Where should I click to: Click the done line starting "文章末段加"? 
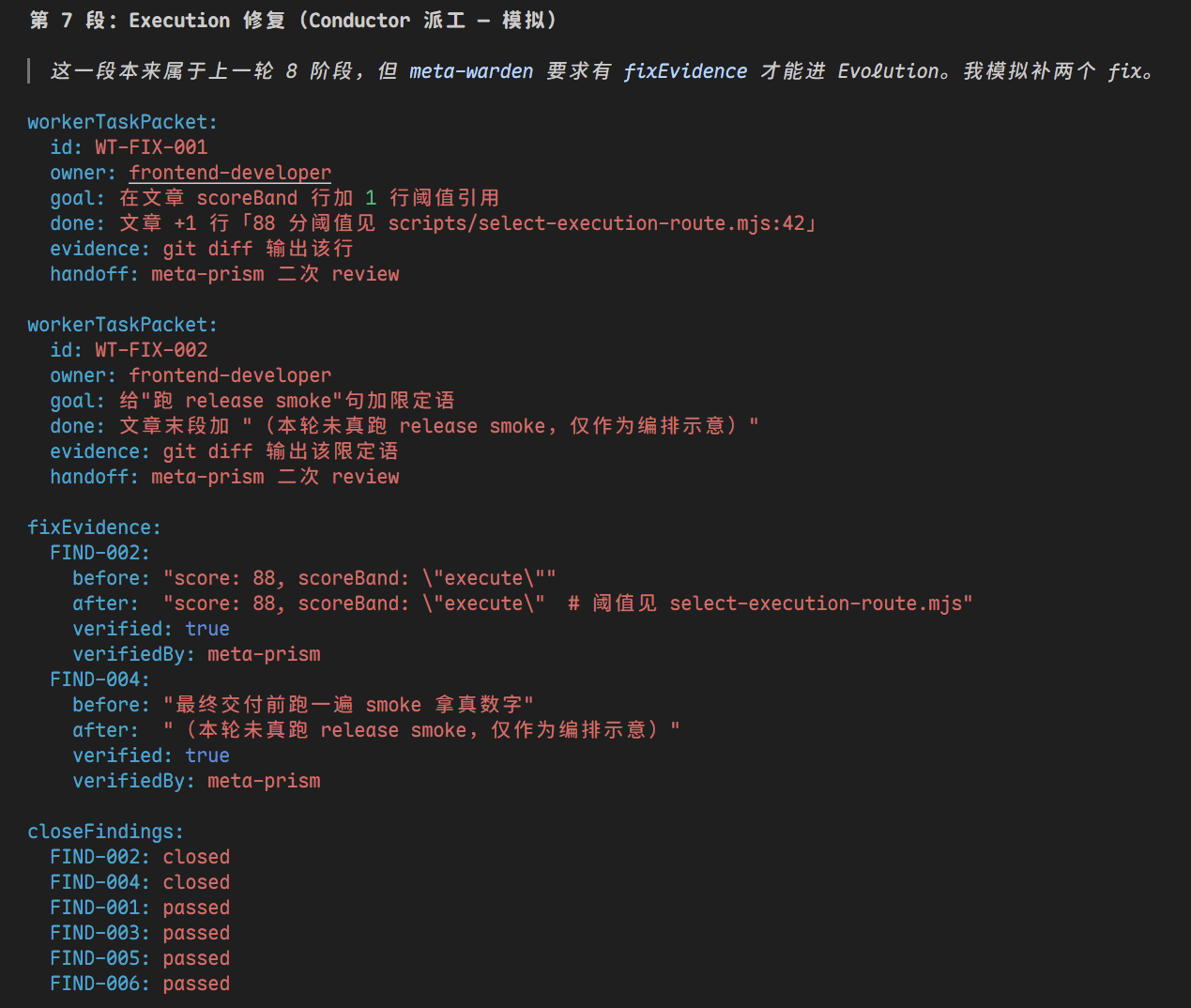405,426
